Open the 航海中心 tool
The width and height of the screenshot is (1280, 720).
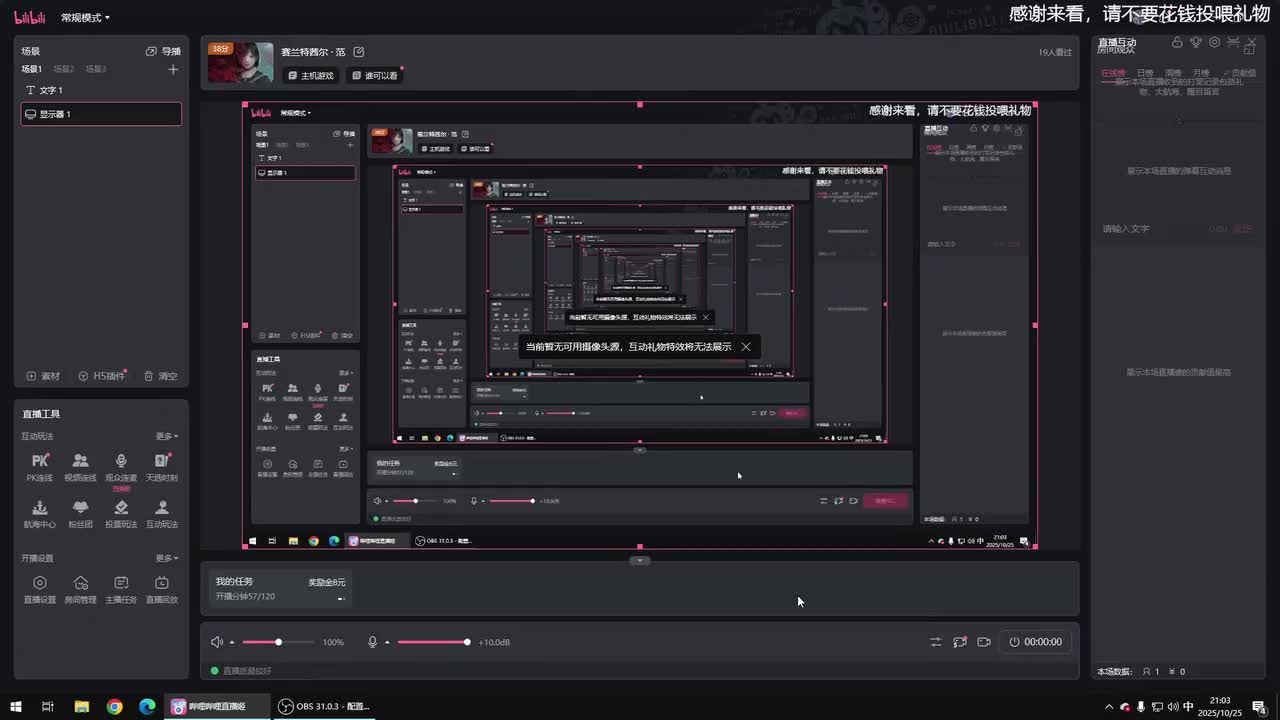(40, 514)
